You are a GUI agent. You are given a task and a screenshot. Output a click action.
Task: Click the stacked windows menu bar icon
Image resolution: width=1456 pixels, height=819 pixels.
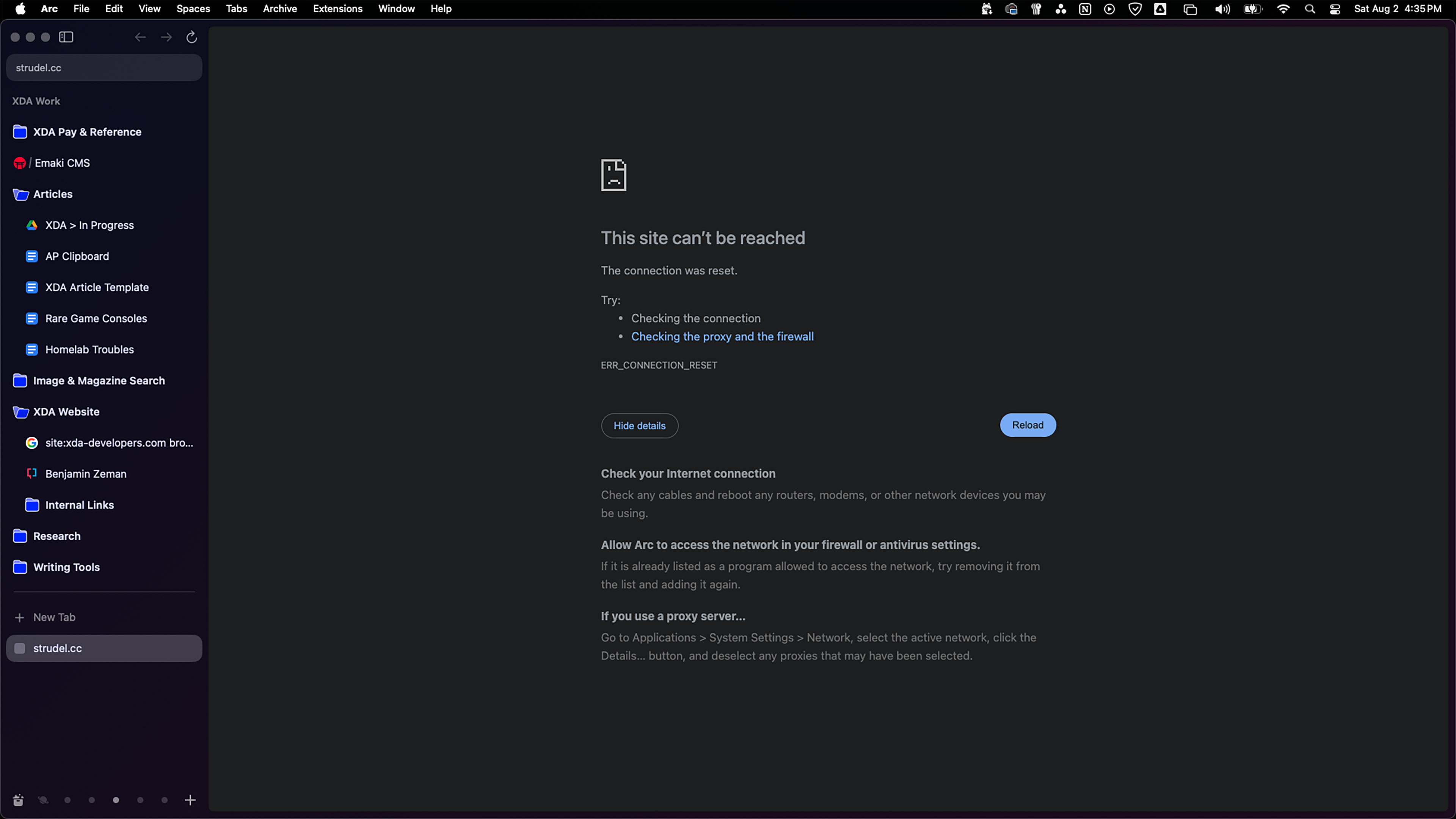tap(1190, 9)
